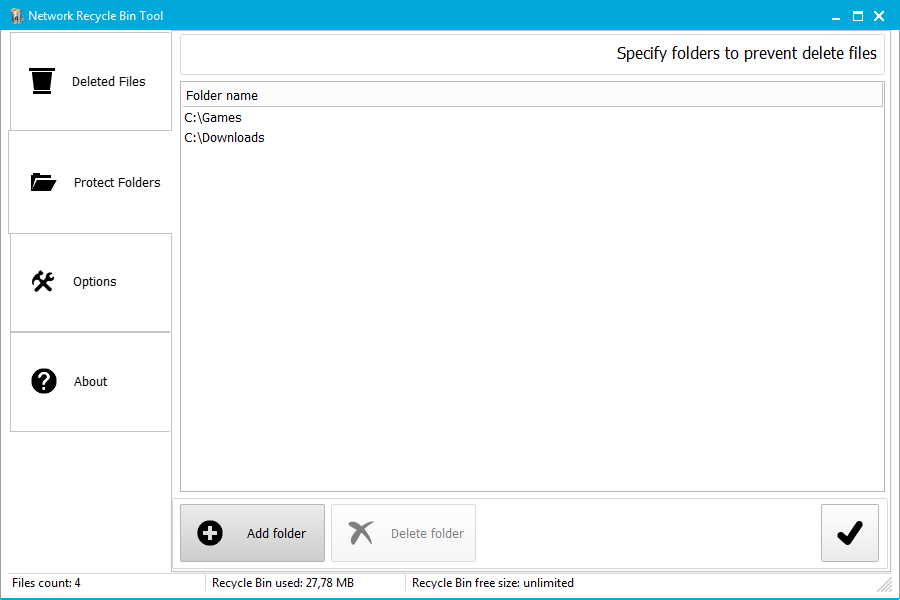Screen dimensions: 900x600
Task: Click the trash bin icon for Deleted Files
Action: click(x=42, y=81)
